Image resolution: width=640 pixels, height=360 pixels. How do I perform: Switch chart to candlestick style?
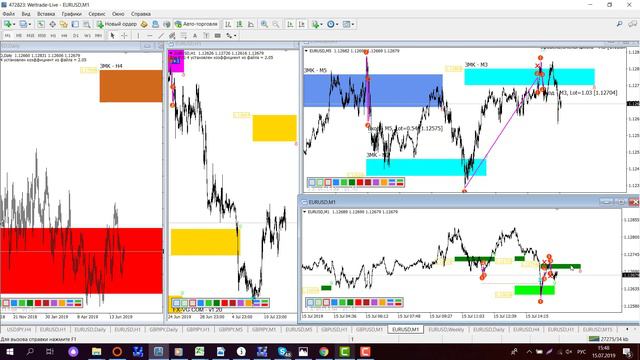click(240, 24)
